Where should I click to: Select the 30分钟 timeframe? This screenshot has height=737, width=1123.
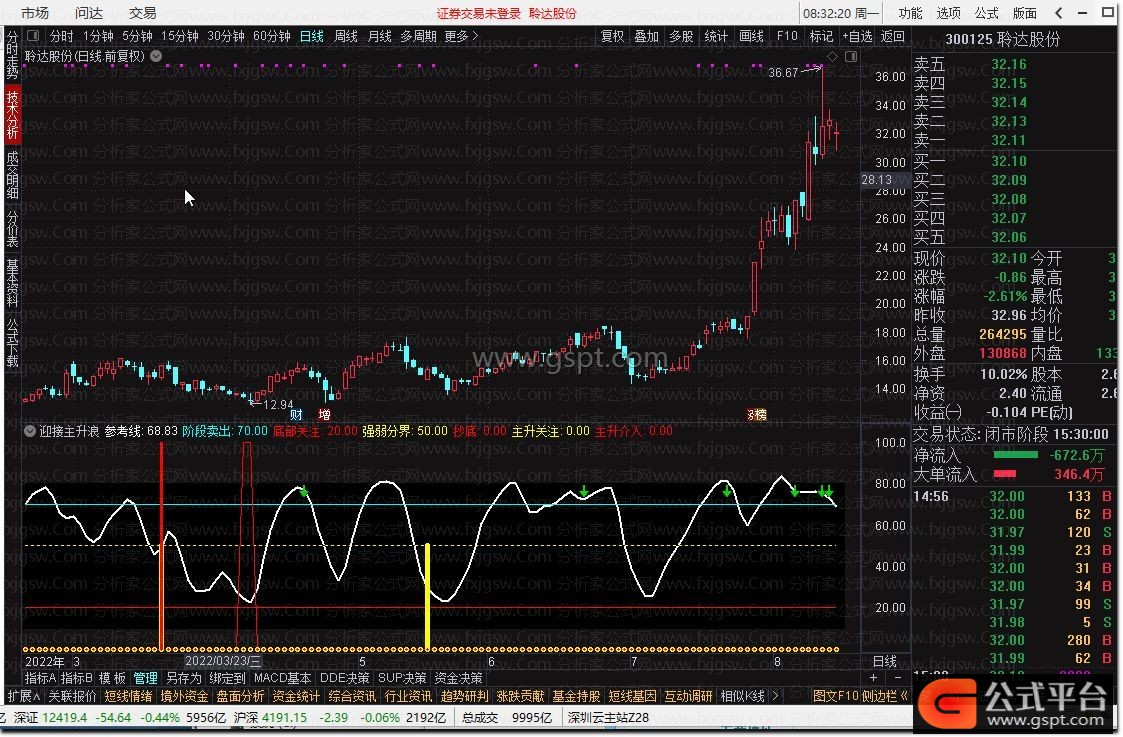[x=226, y=36]
